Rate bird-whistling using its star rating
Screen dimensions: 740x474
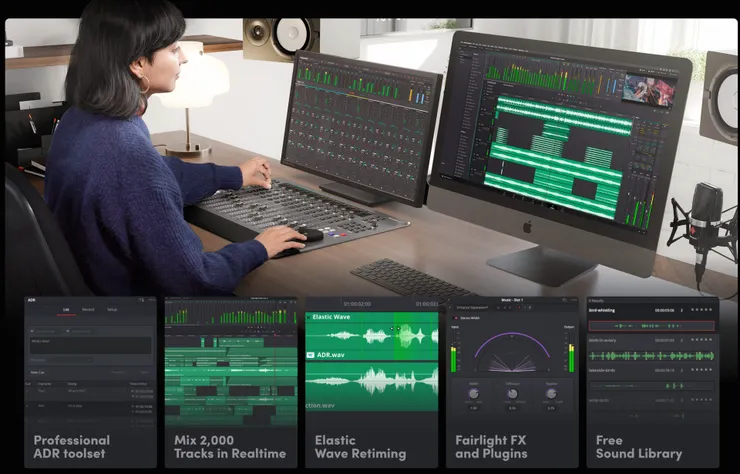click(702, 310)
